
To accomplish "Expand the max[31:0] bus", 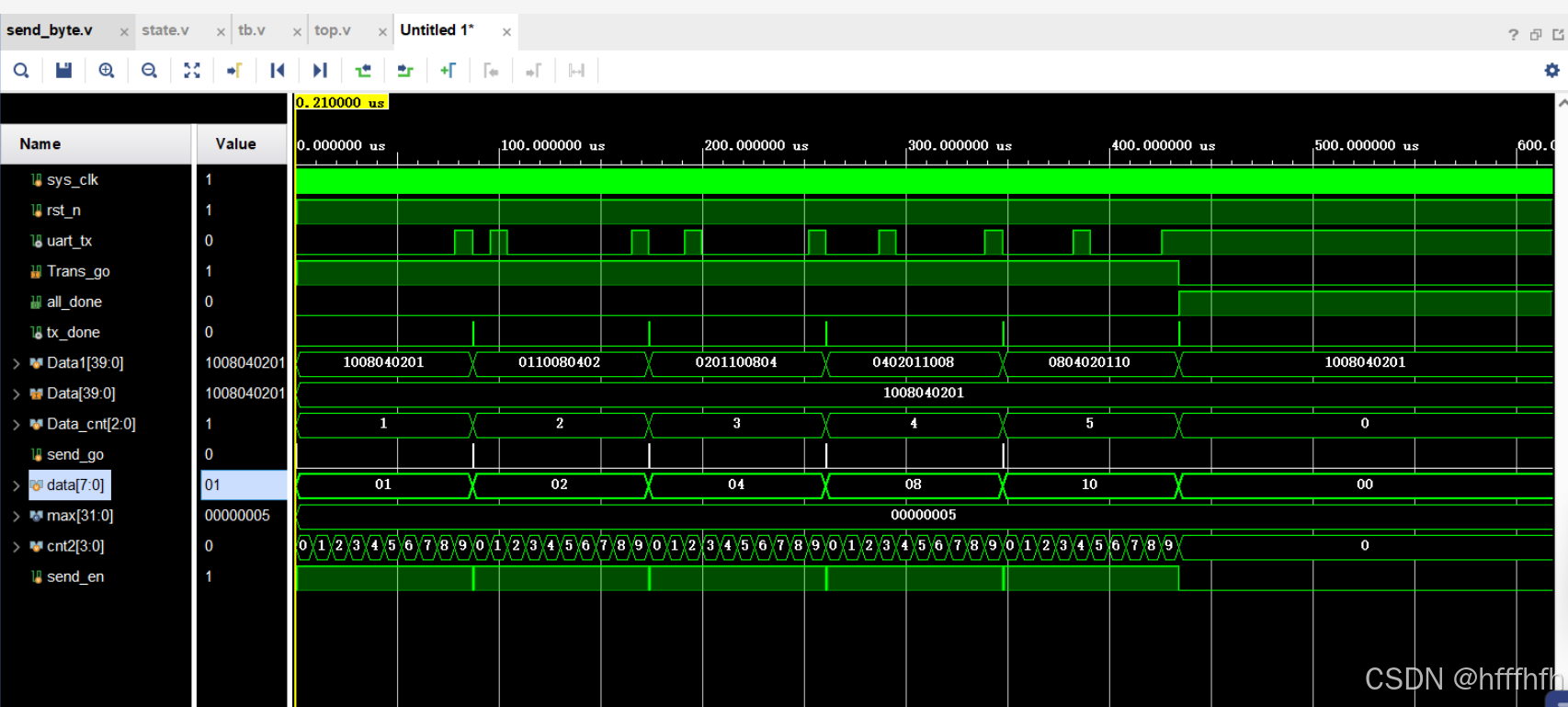I will click(16, 517).
